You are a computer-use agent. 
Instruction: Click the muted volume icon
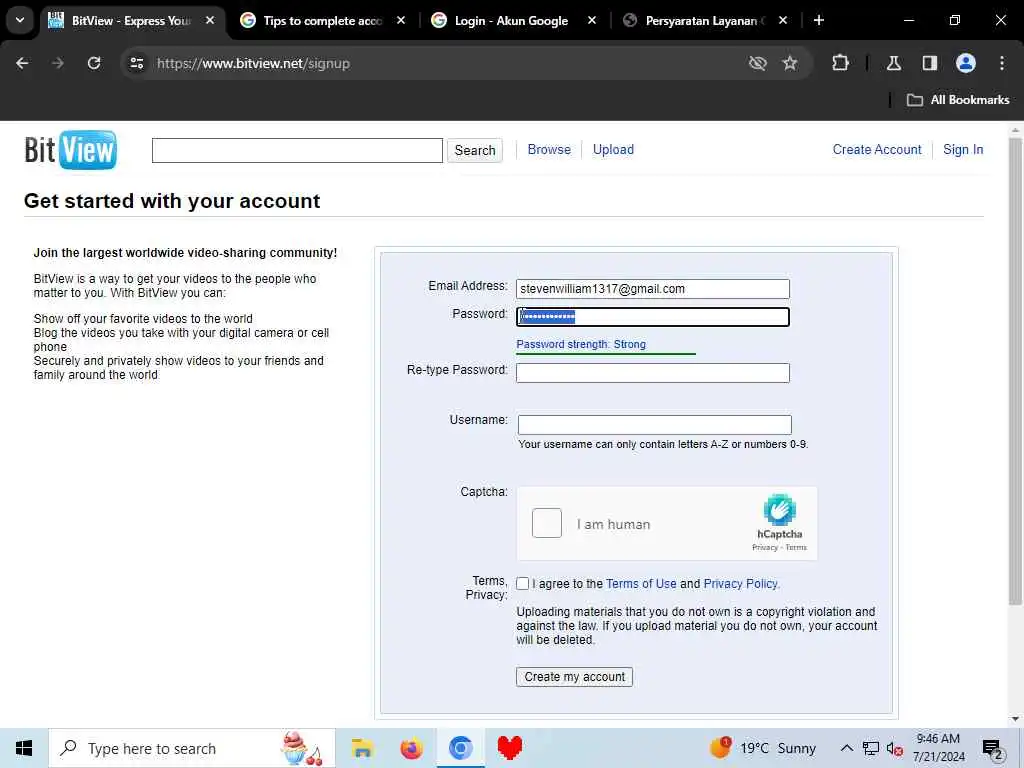pyautogui.click(x=895, y=748)
